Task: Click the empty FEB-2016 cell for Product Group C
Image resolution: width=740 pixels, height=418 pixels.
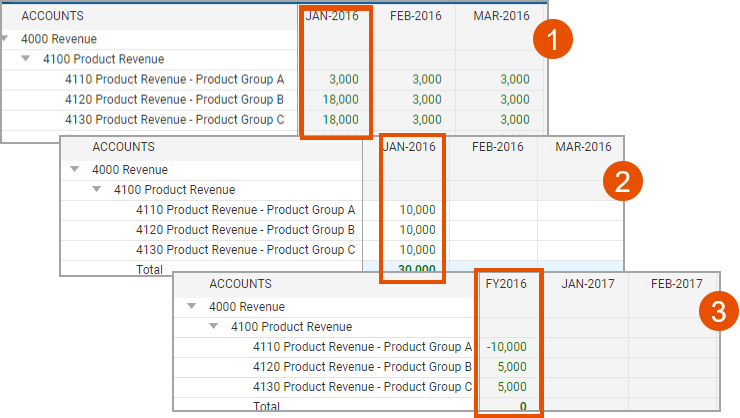Action: 493,250
